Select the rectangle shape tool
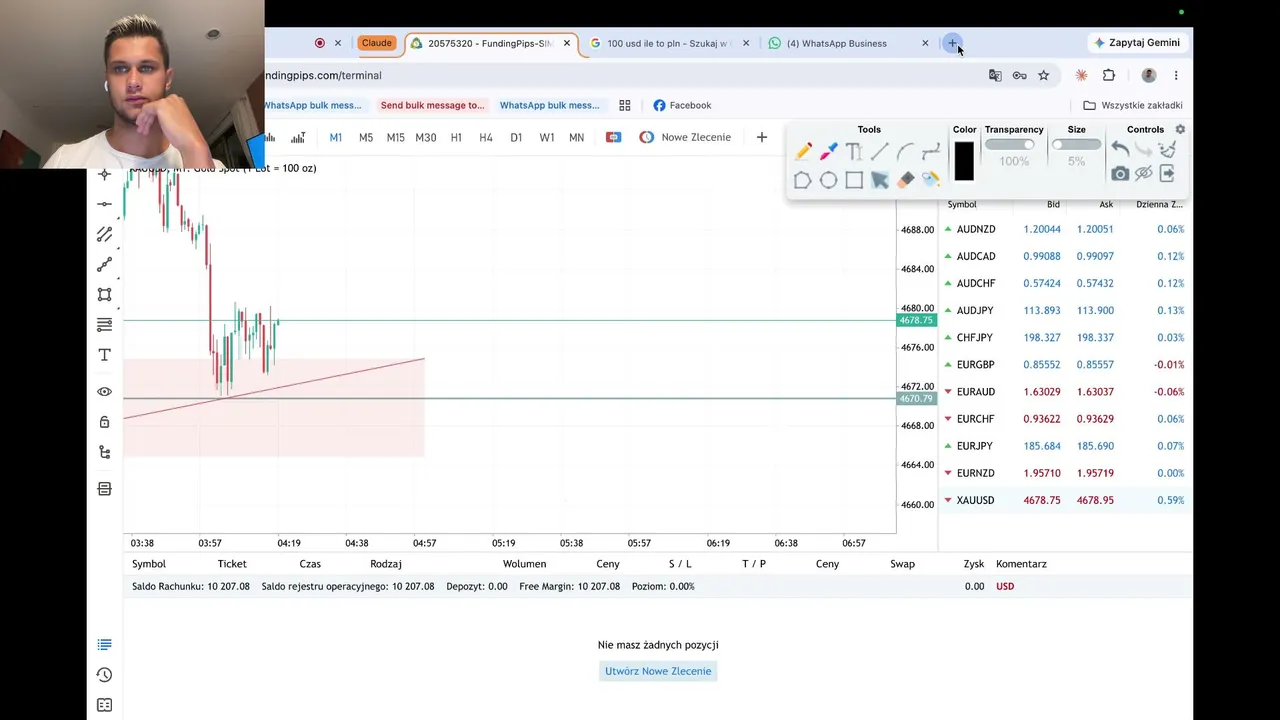 coord(854,180)
